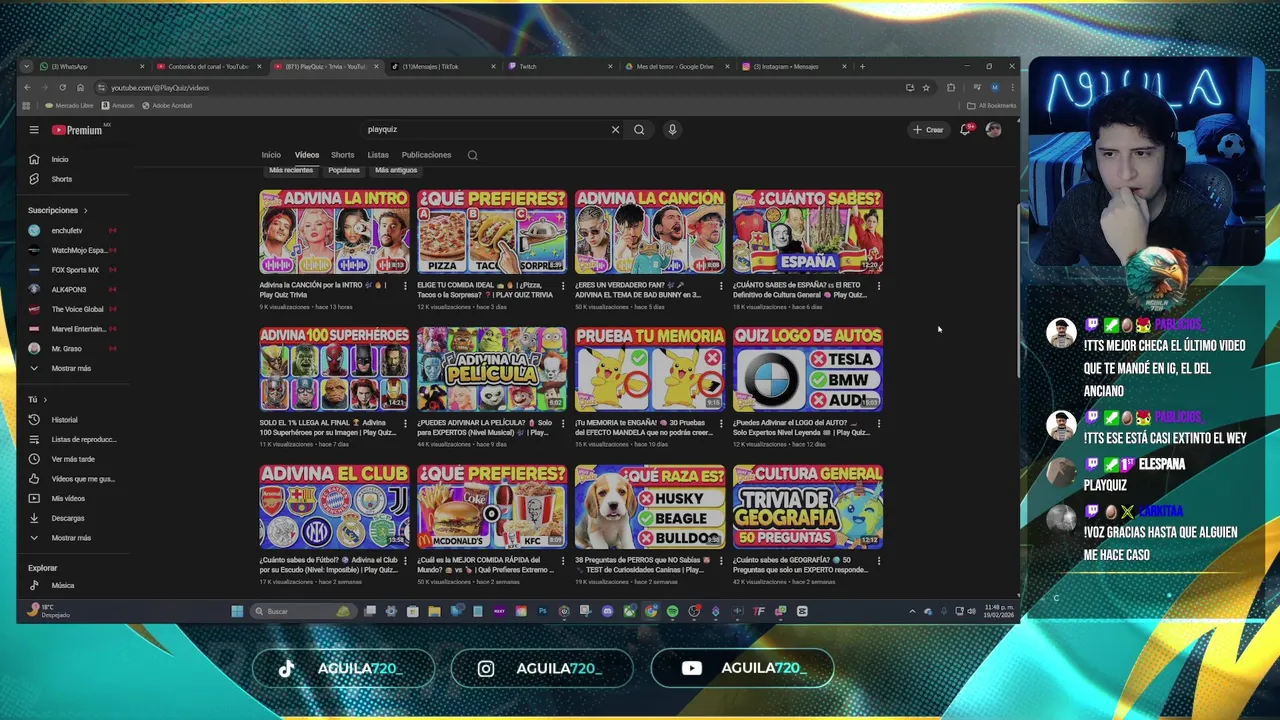This screenshot has height=720, width=1280.
Task: Open Historial in the sidebar
Action: (x=64, y=420)
